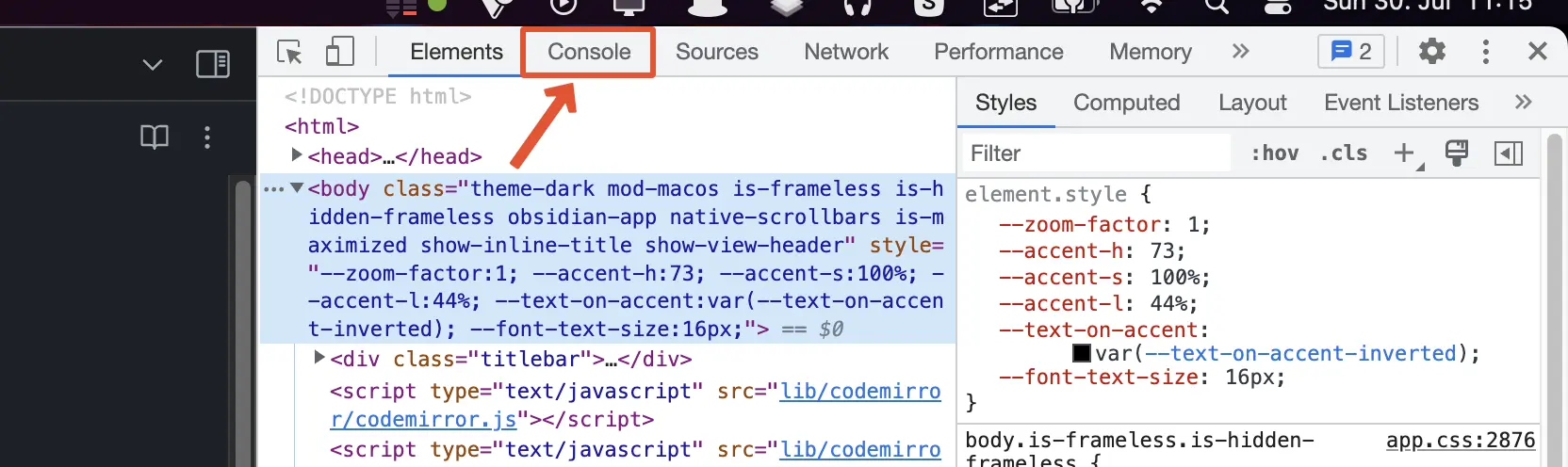Open Obsidian's chevron-down tab list dropdown
Image resolution: width=1568 pixels, height=467 pixels.
point(153,64)
